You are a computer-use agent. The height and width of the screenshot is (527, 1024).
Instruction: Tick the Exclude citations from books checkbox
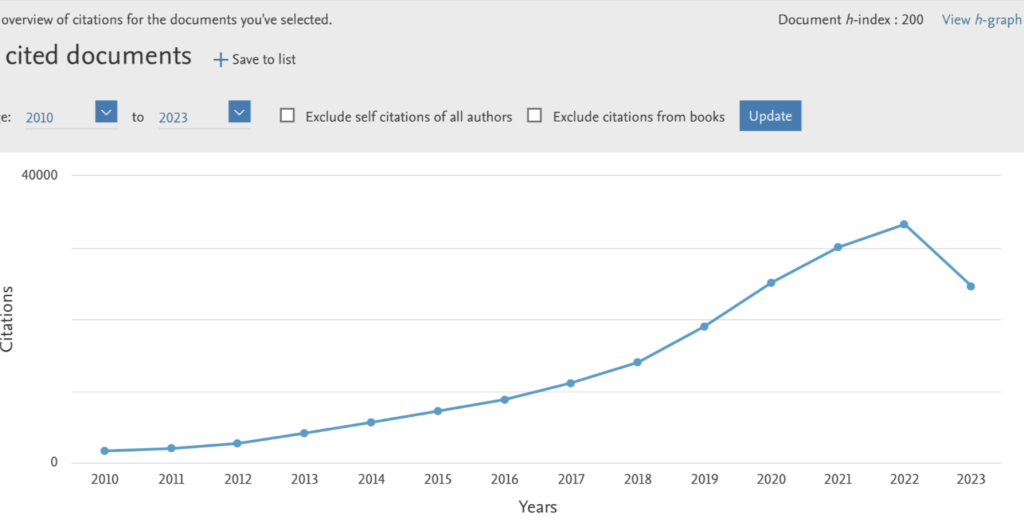(535, 116)
